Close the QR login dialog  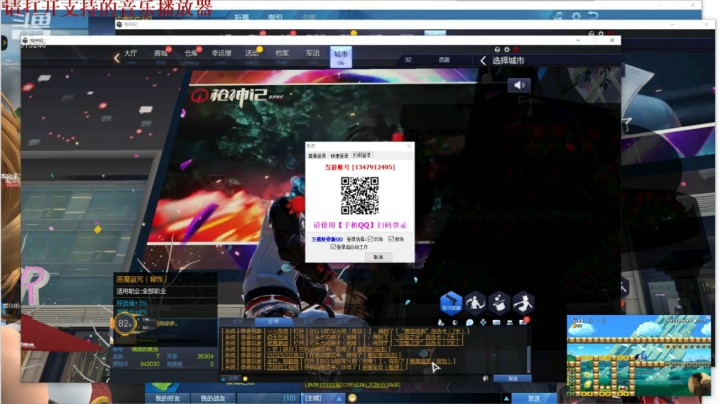pos(409,146)
